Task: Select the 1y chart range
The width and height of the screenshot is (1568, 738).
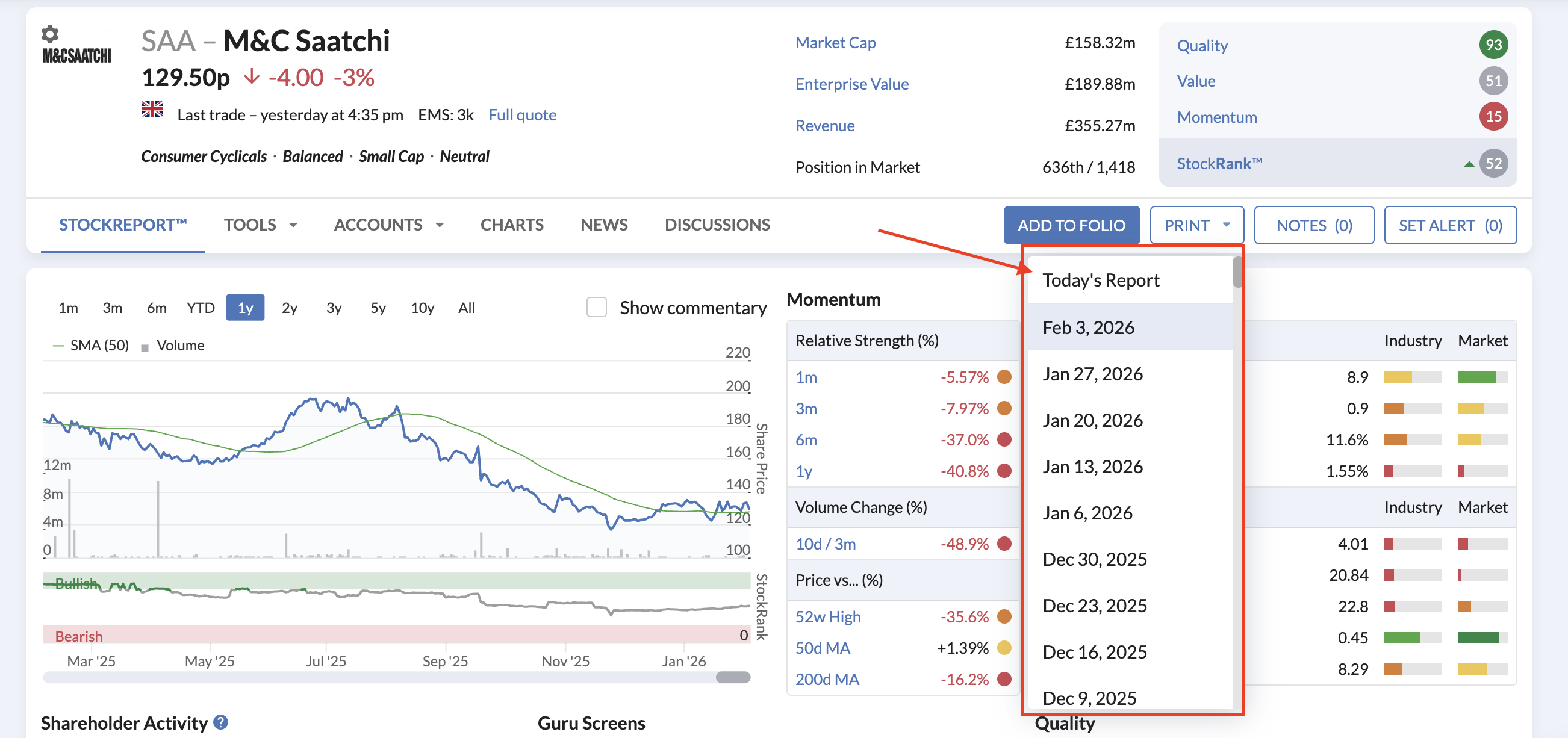Action: pos(245,308)
